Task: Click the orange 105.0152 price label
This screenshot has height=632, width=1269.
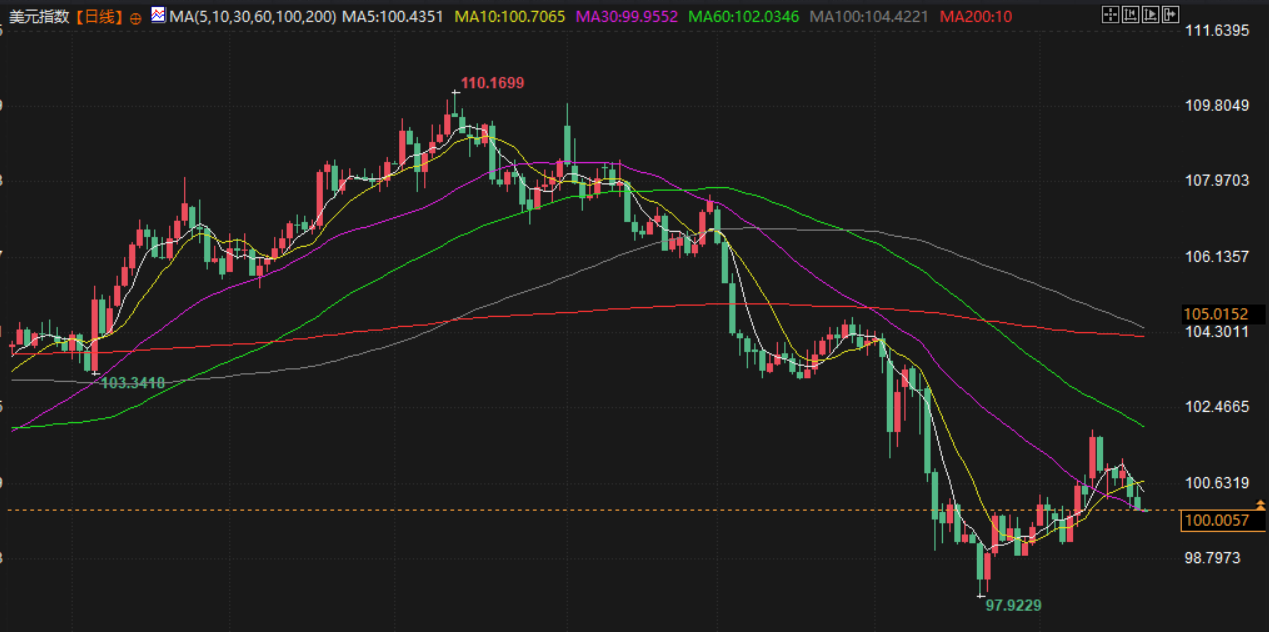Action: coord(1216,314)
